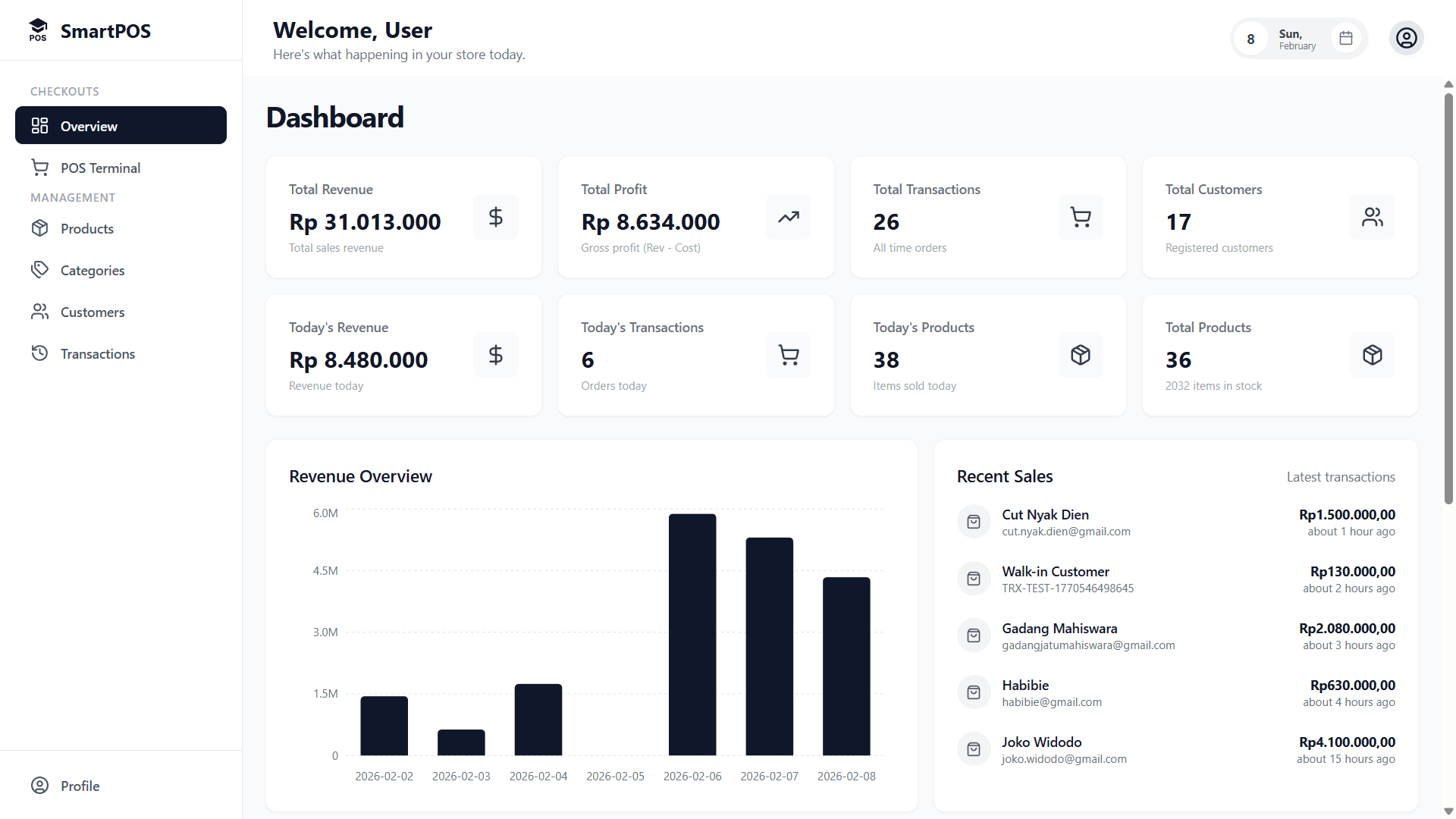This screenshot has width=1456, height=819.
Task: Click the user avatar icon top right
Action: pos(1407,37)
